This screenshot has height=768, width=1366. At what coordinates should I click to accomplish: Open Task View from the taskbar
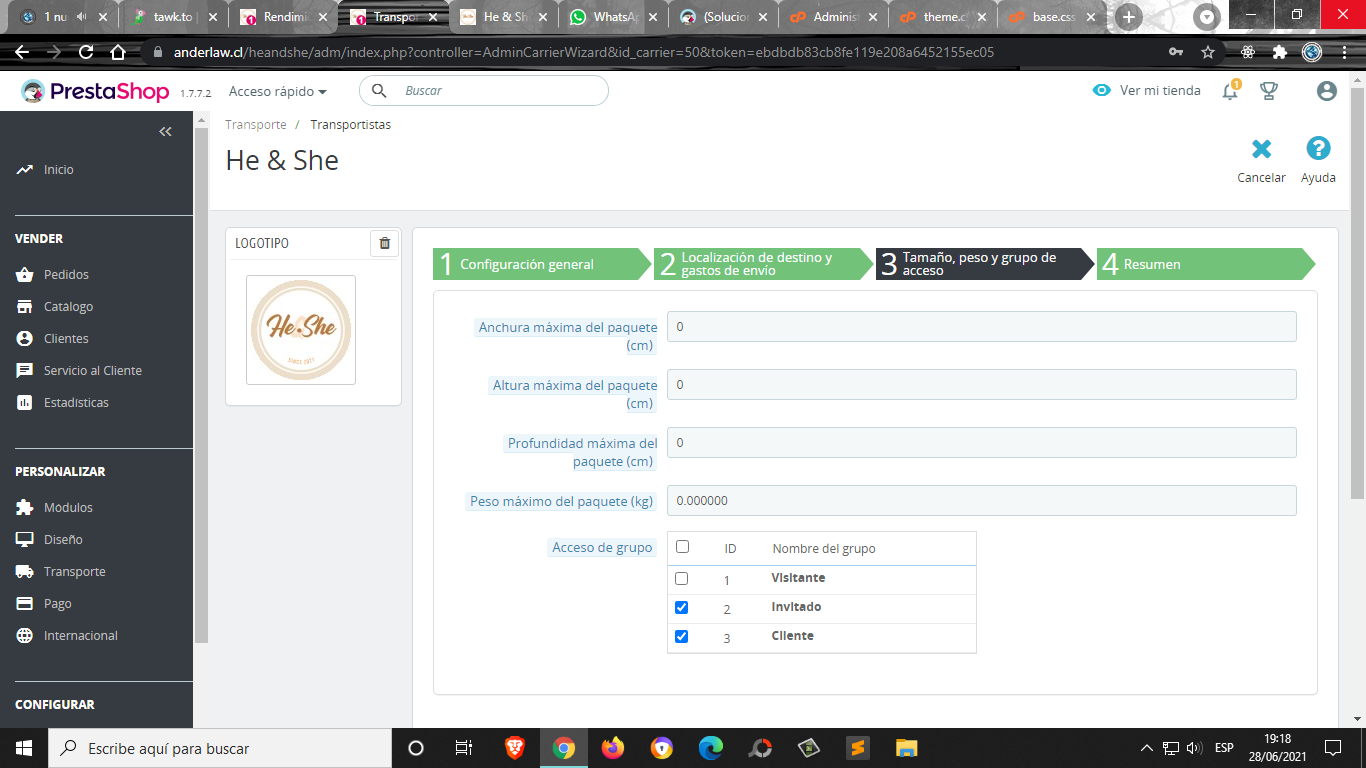point(464,748)
